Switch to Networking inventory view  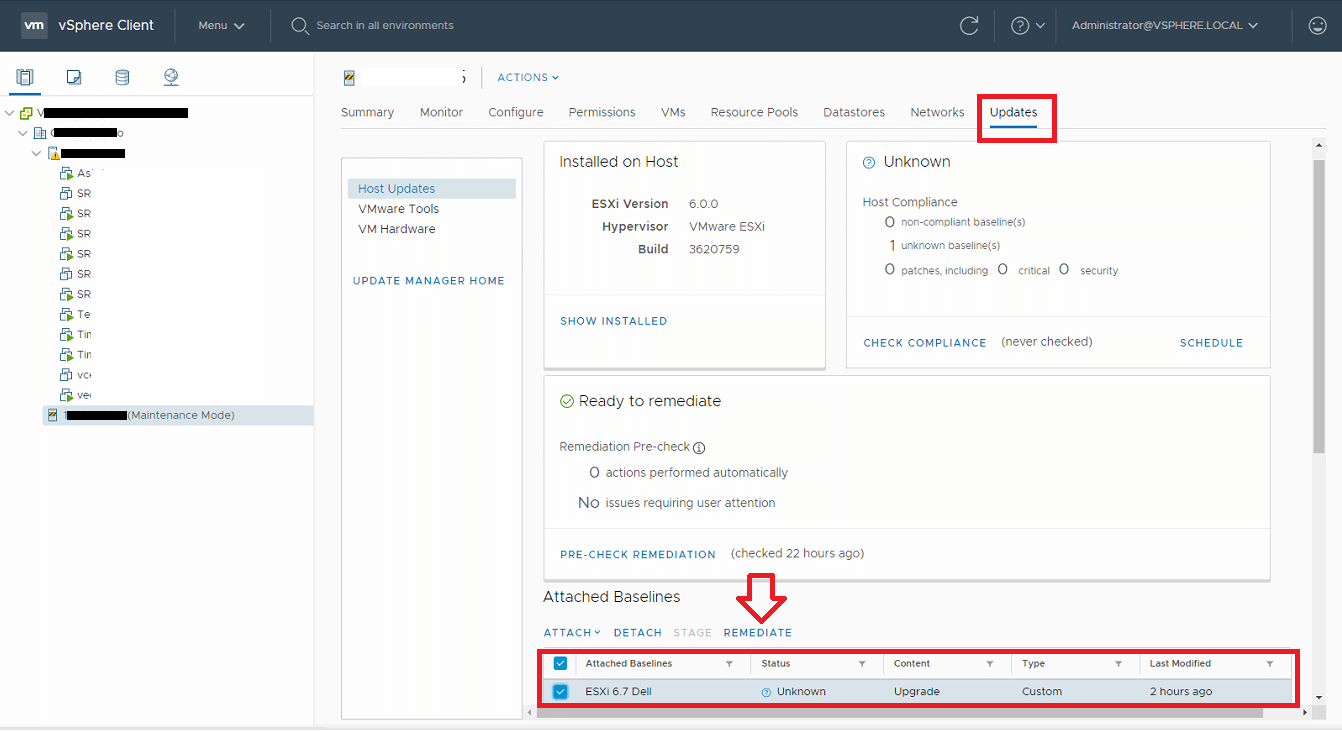tap(171, 77)
